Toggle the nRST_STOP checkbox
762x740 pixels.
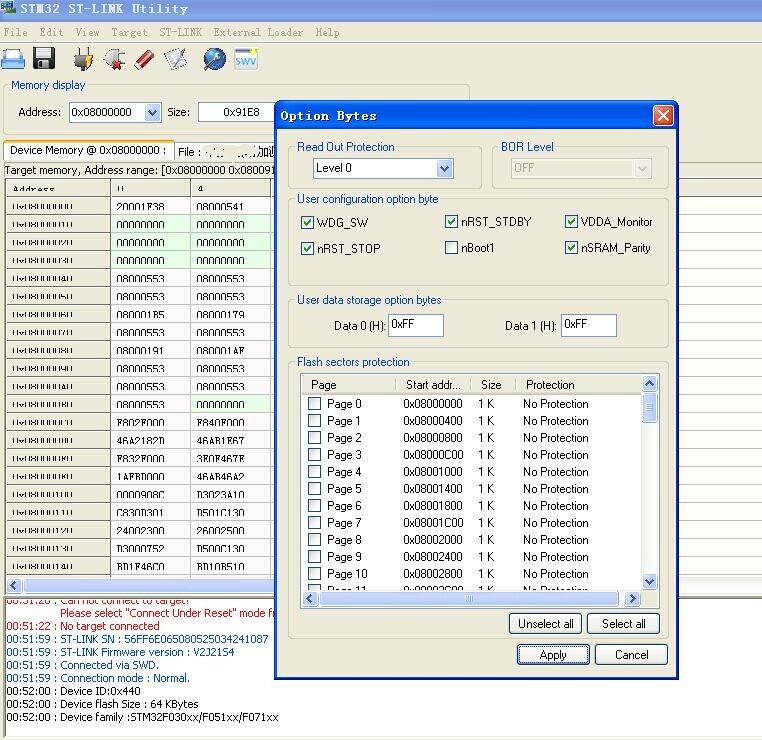pos(307,248)
